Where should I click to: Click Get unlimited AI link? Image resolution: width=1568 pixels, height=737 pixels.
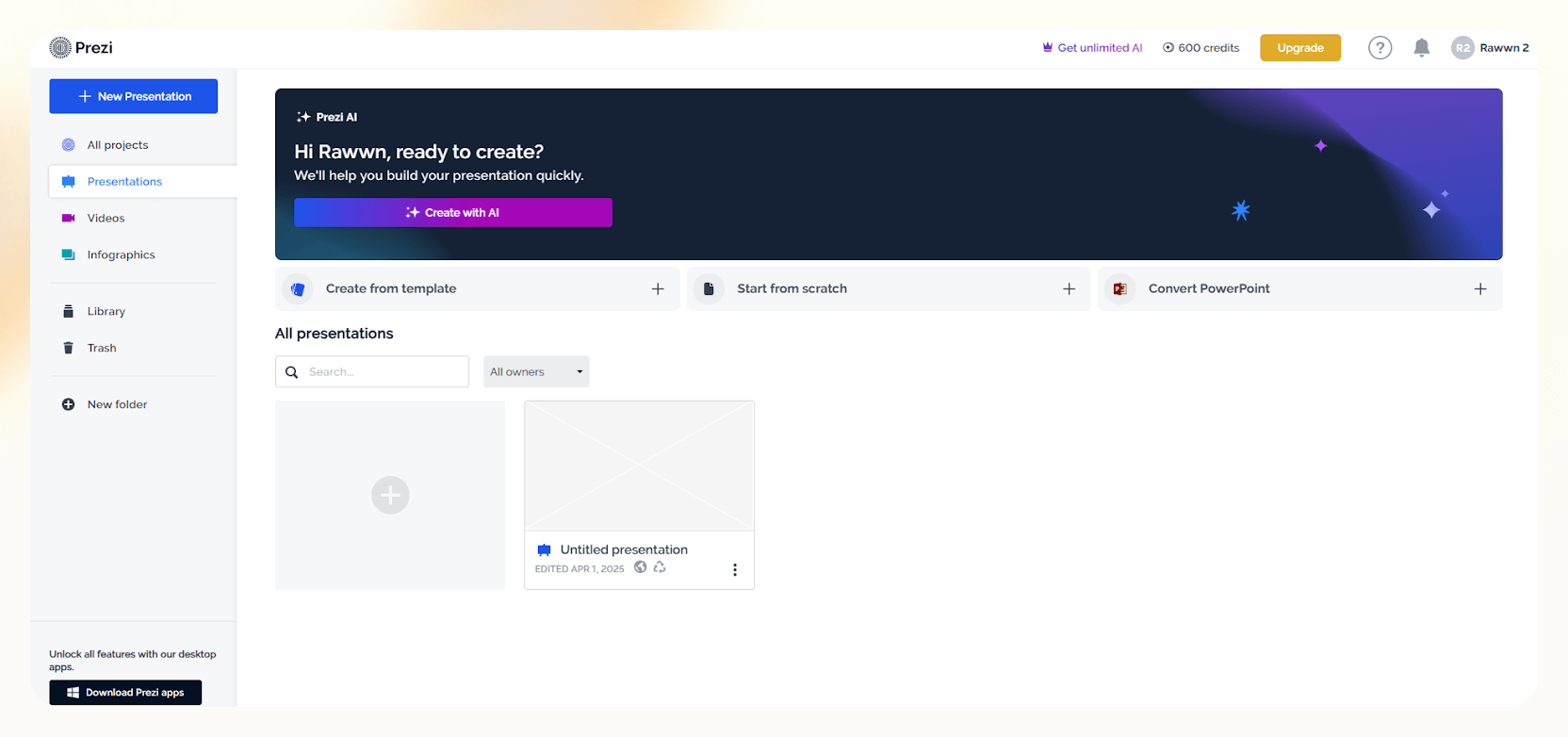(x=1092, y=48)
